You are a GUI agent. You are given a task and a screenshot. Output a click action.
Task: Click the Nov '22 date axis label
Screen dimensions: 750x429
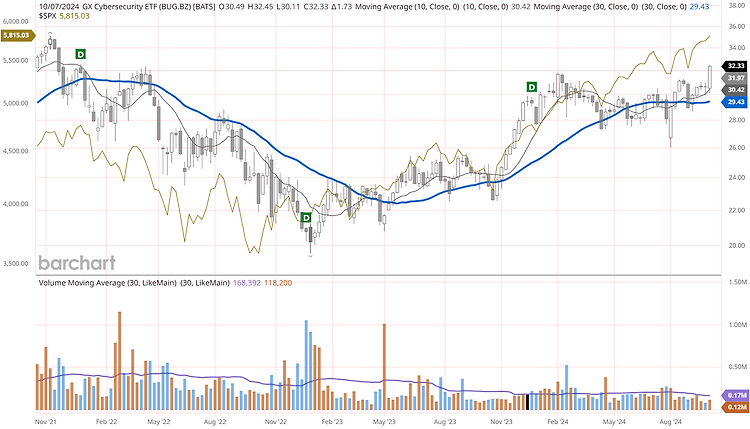[x=276, y=422]
